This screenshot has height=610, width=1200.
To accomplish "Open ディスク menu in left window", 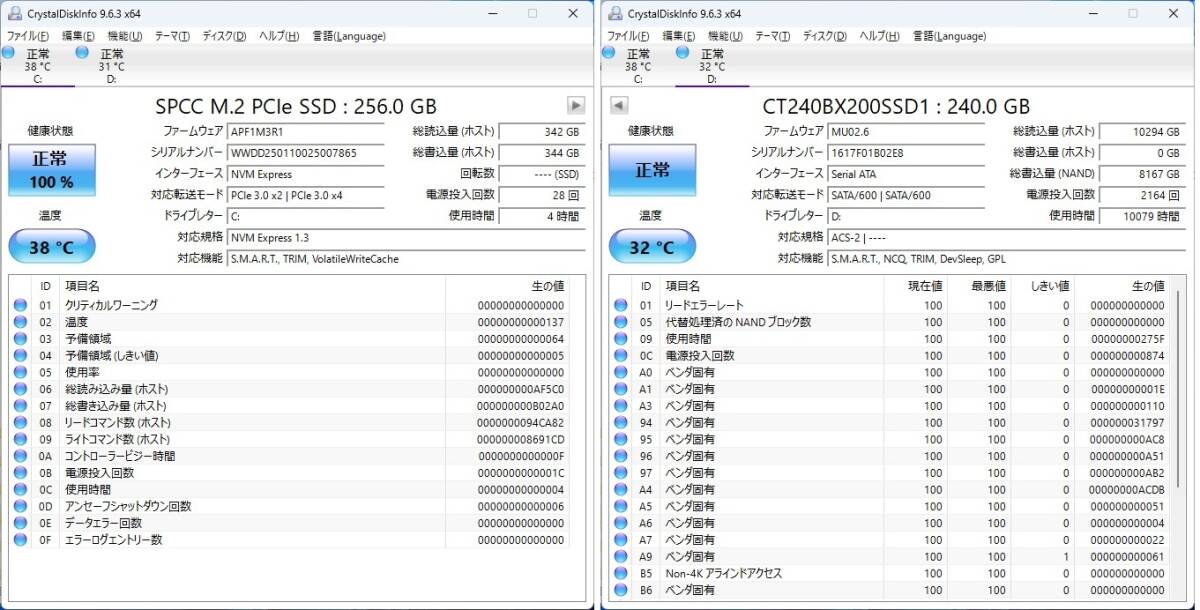I will (224, 36).
